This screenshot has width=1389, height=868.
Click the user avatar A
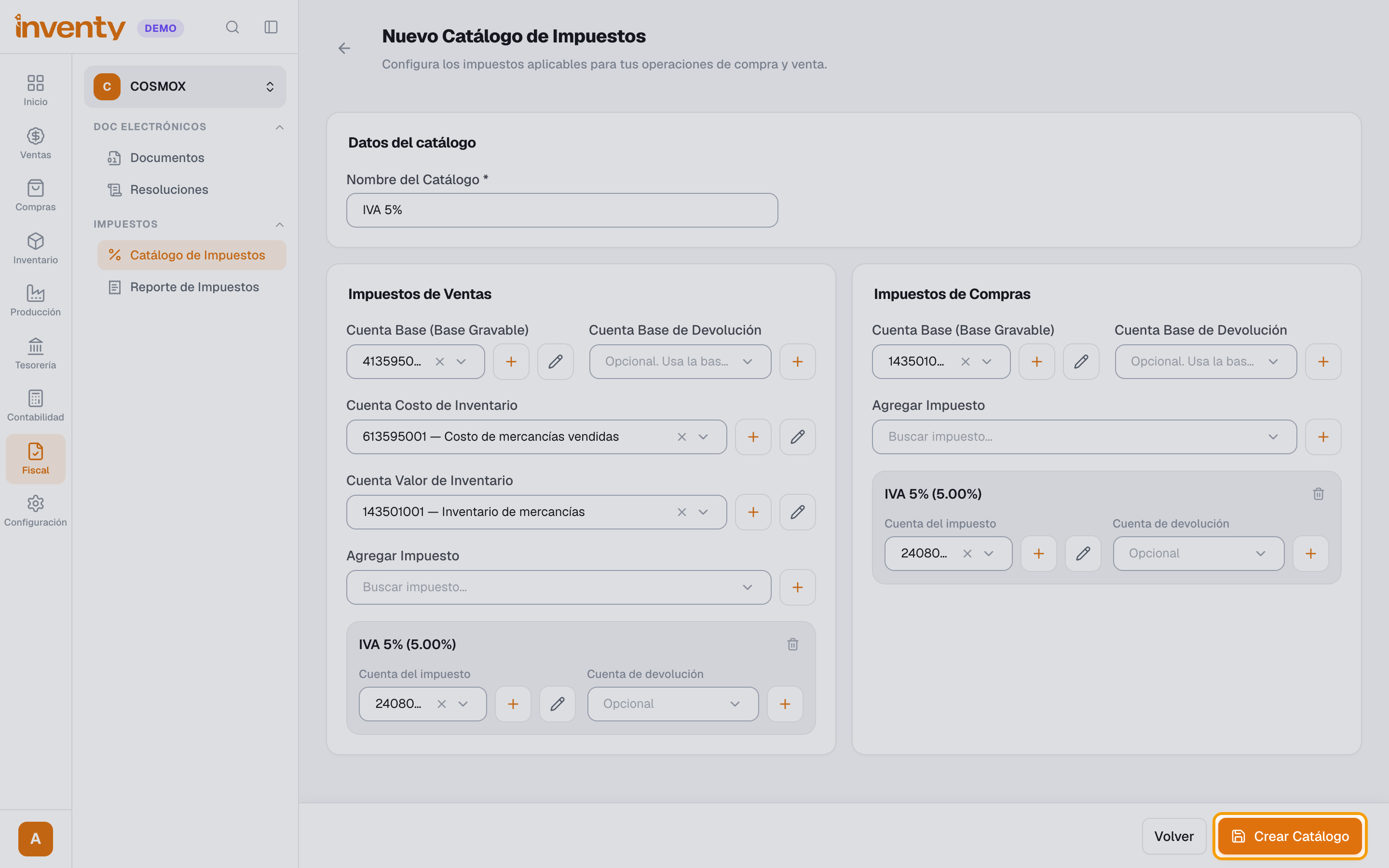pyautogui.click(x=36, y=839)
